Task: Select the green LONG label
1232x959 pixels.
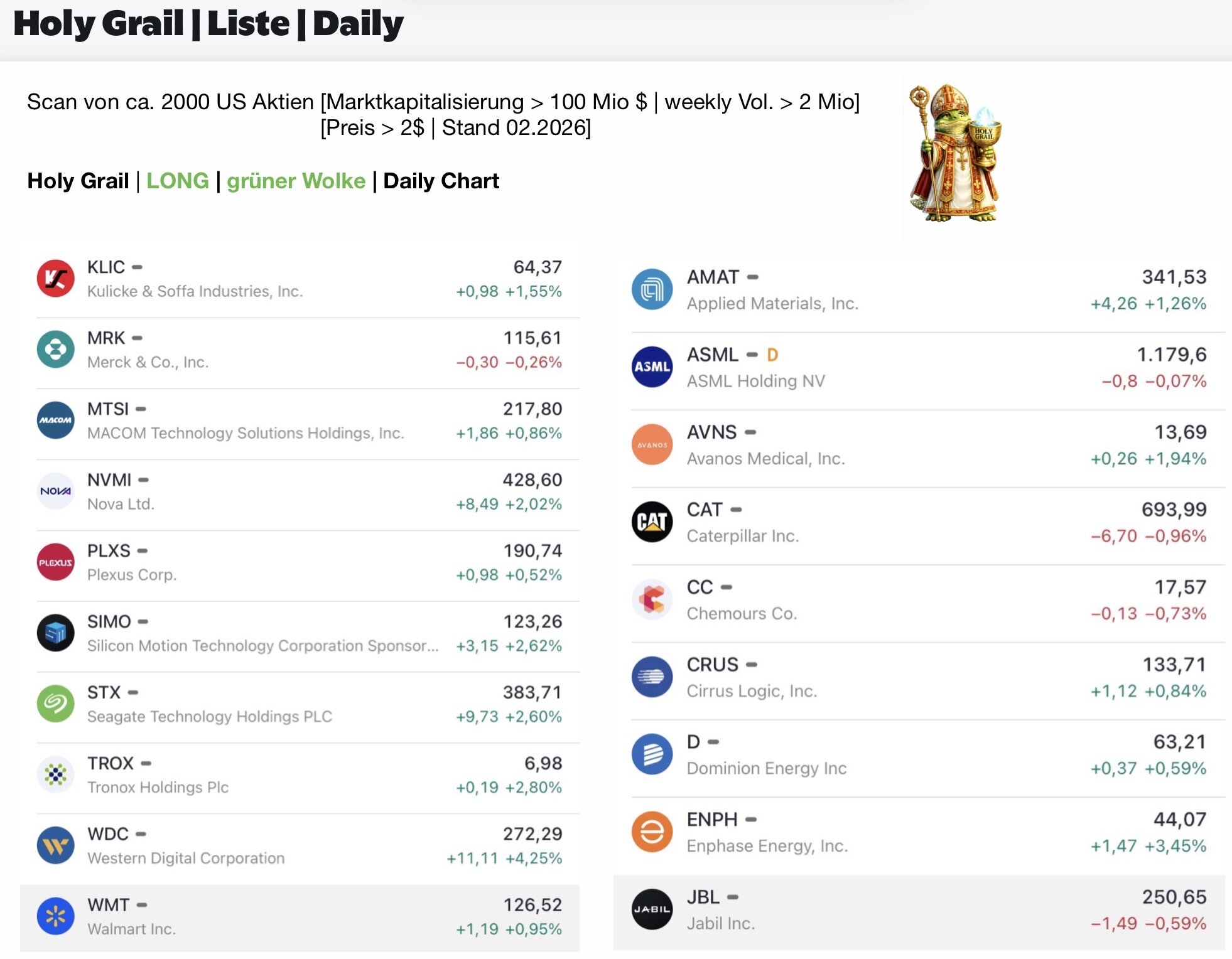Action: pyautogui.click(x=178, y=181)
